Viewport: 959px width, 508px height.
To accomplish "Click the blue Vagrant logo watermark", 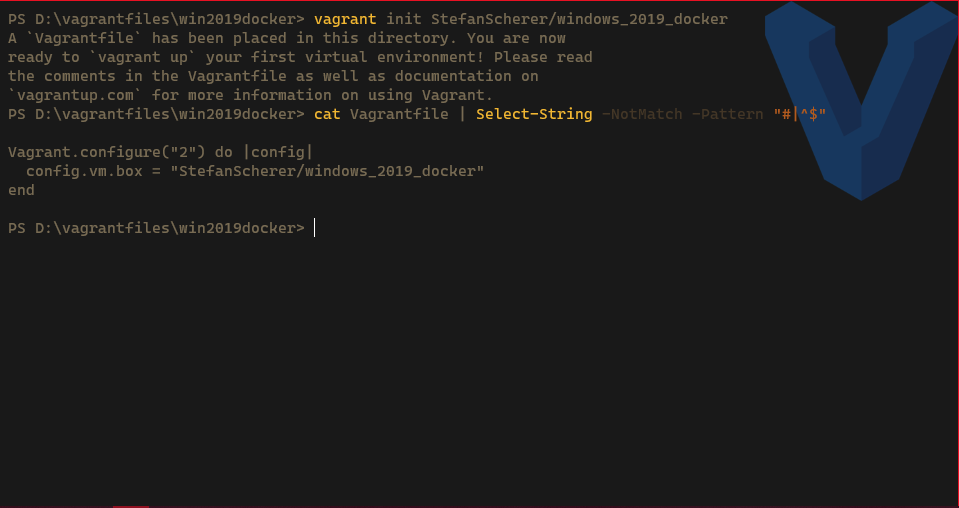I will (x=861, y=100).
